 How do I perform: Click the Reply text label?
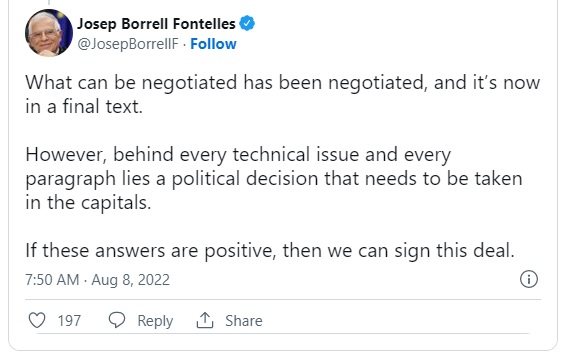[x=155, y=321]
